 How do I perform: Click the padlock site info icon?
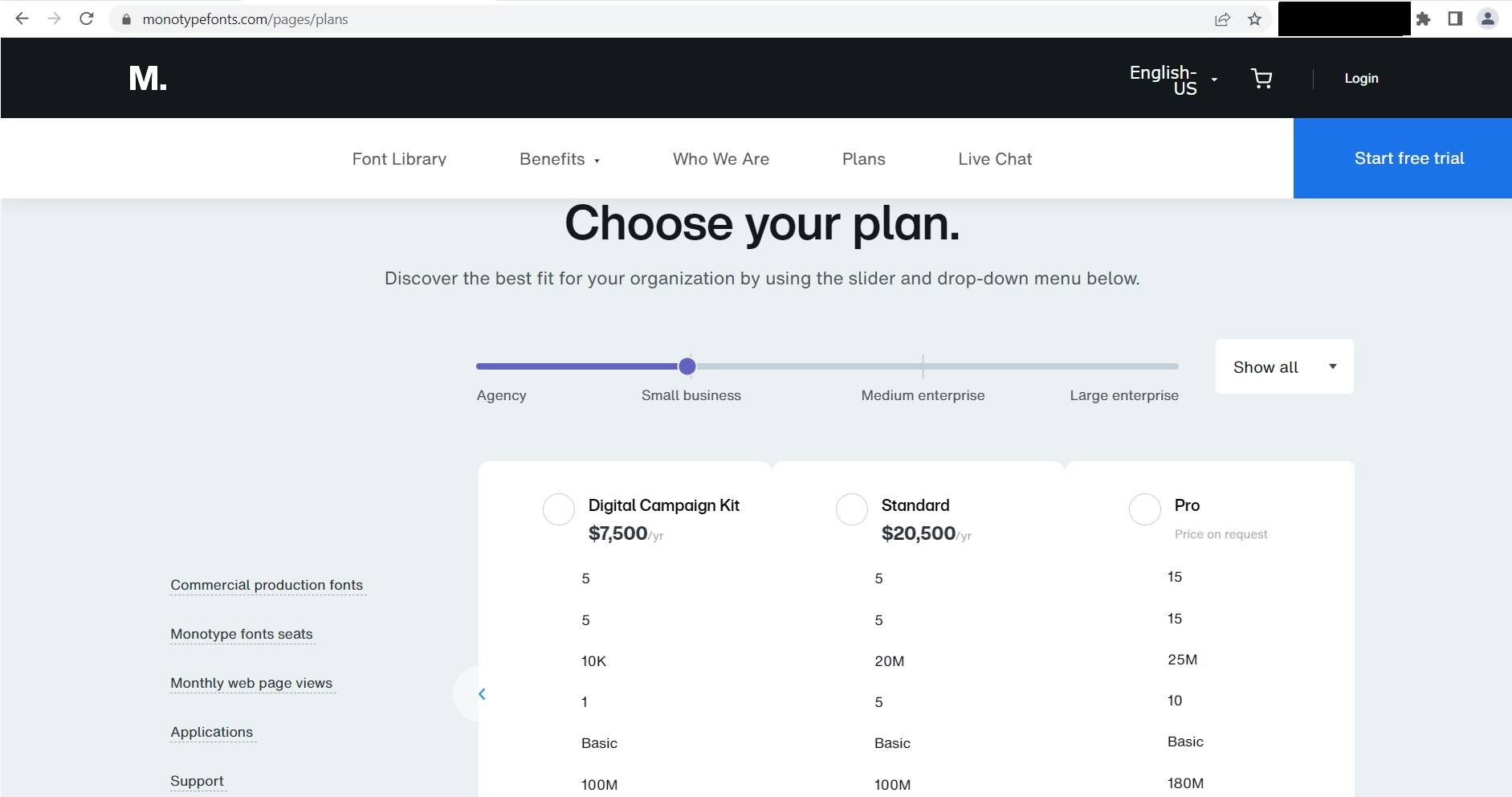point(125,19)
